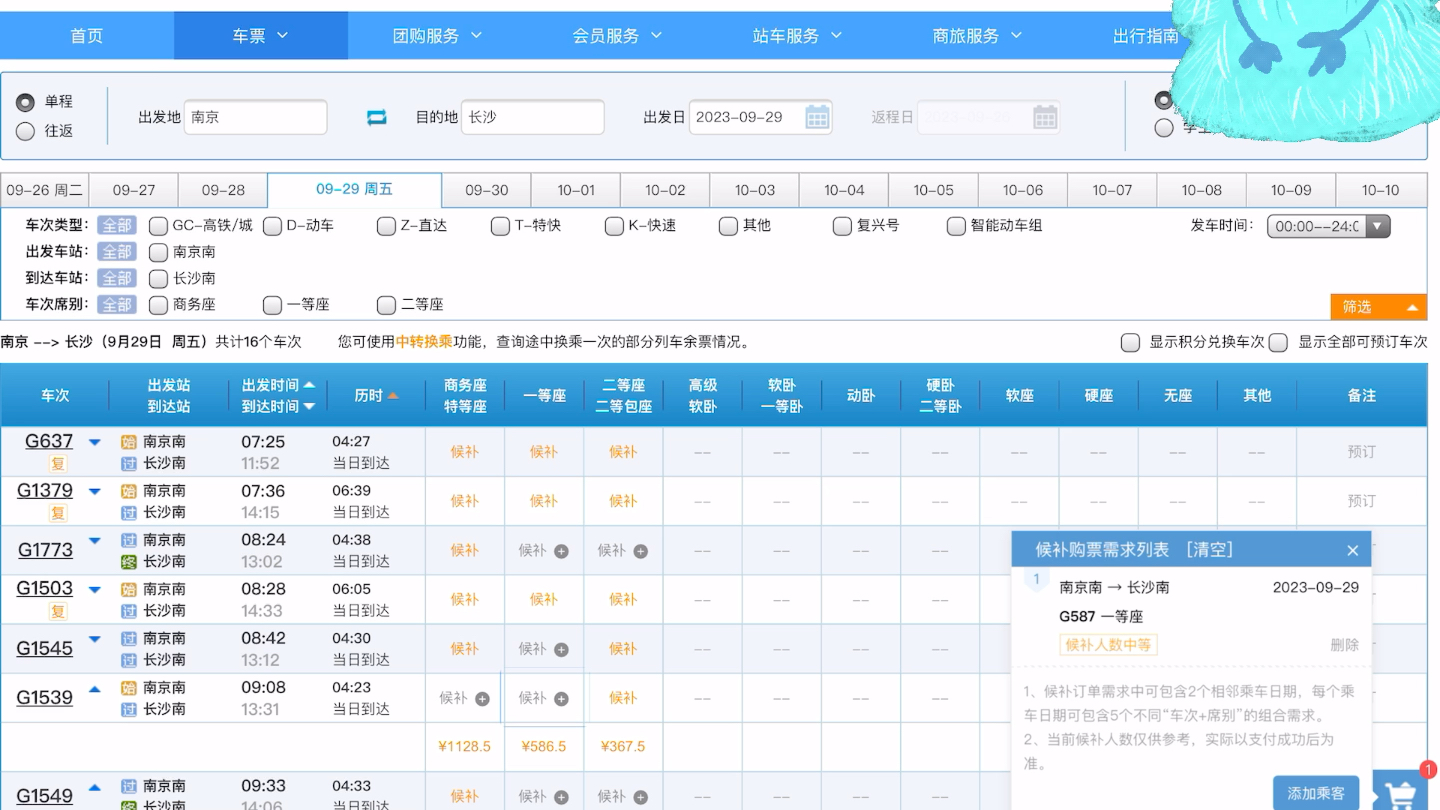Click 中转换乘 link
Screen dimensions: 1440x810
(424, 342)
